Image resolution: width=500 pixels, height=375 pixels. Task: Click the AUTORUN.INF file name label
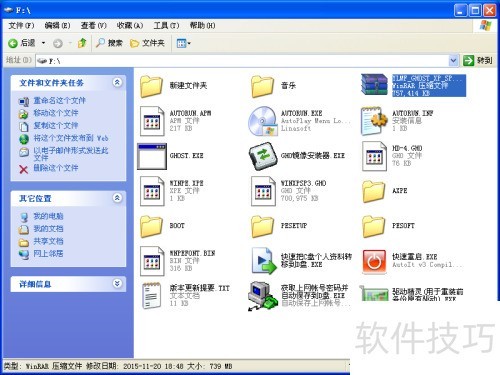pyautogui.click(x=412, y=113)
